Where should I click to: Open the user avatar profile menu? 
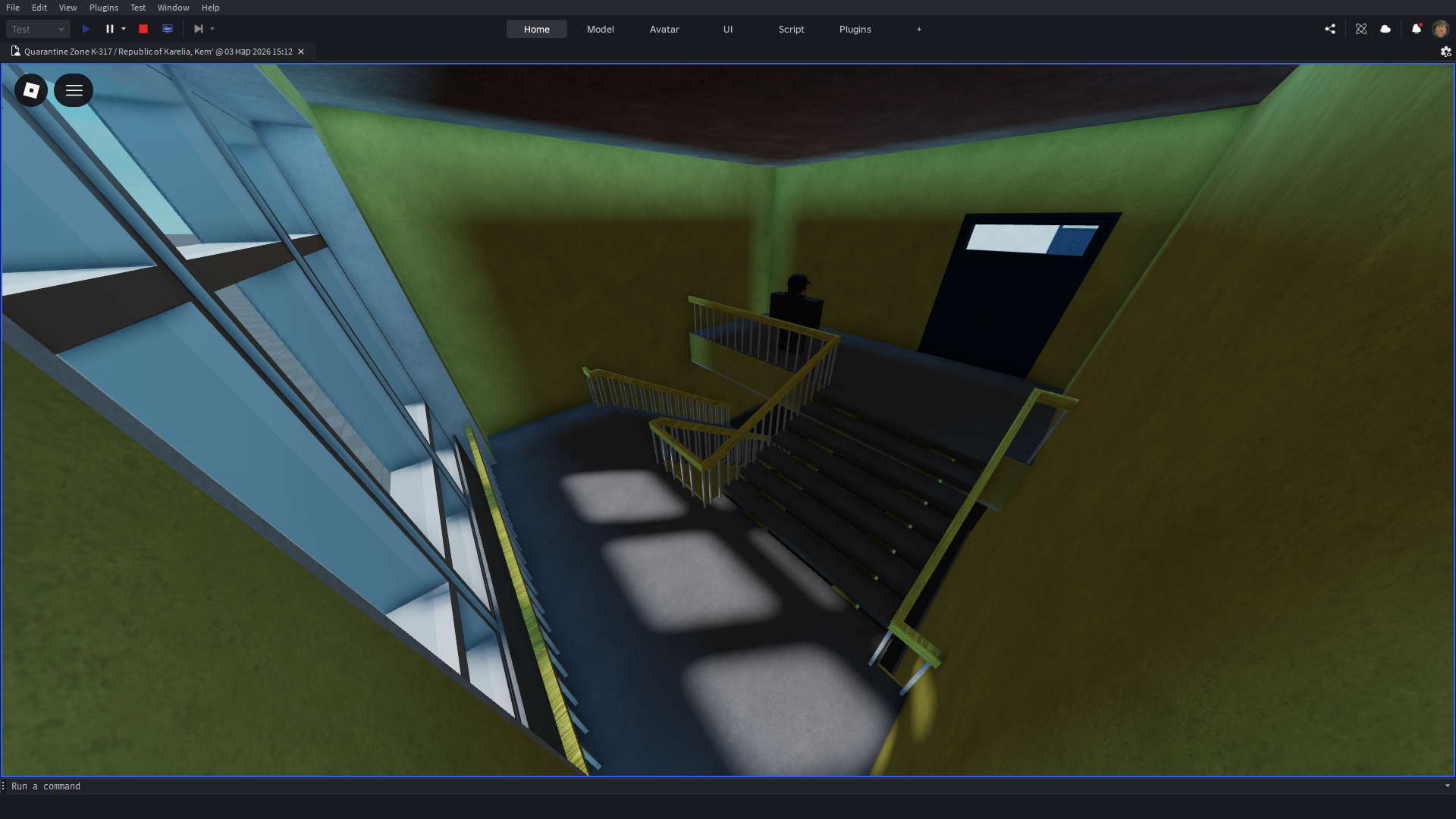tap(1440, 29)
